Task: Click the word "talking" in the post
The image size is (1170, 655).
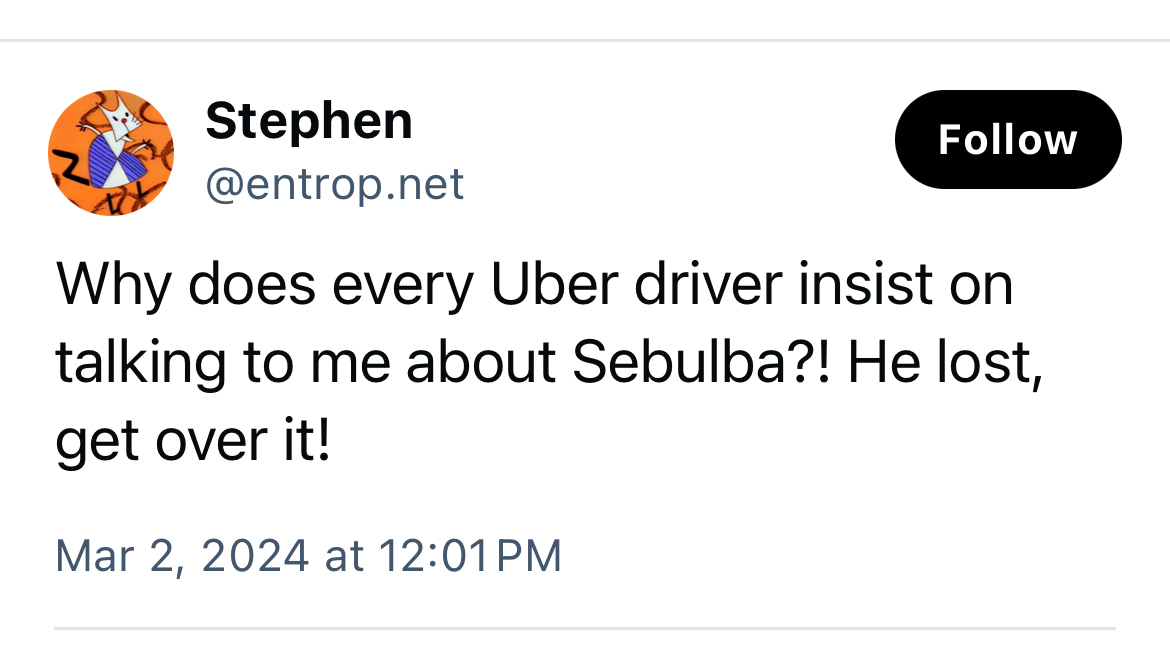Action: 139,364
